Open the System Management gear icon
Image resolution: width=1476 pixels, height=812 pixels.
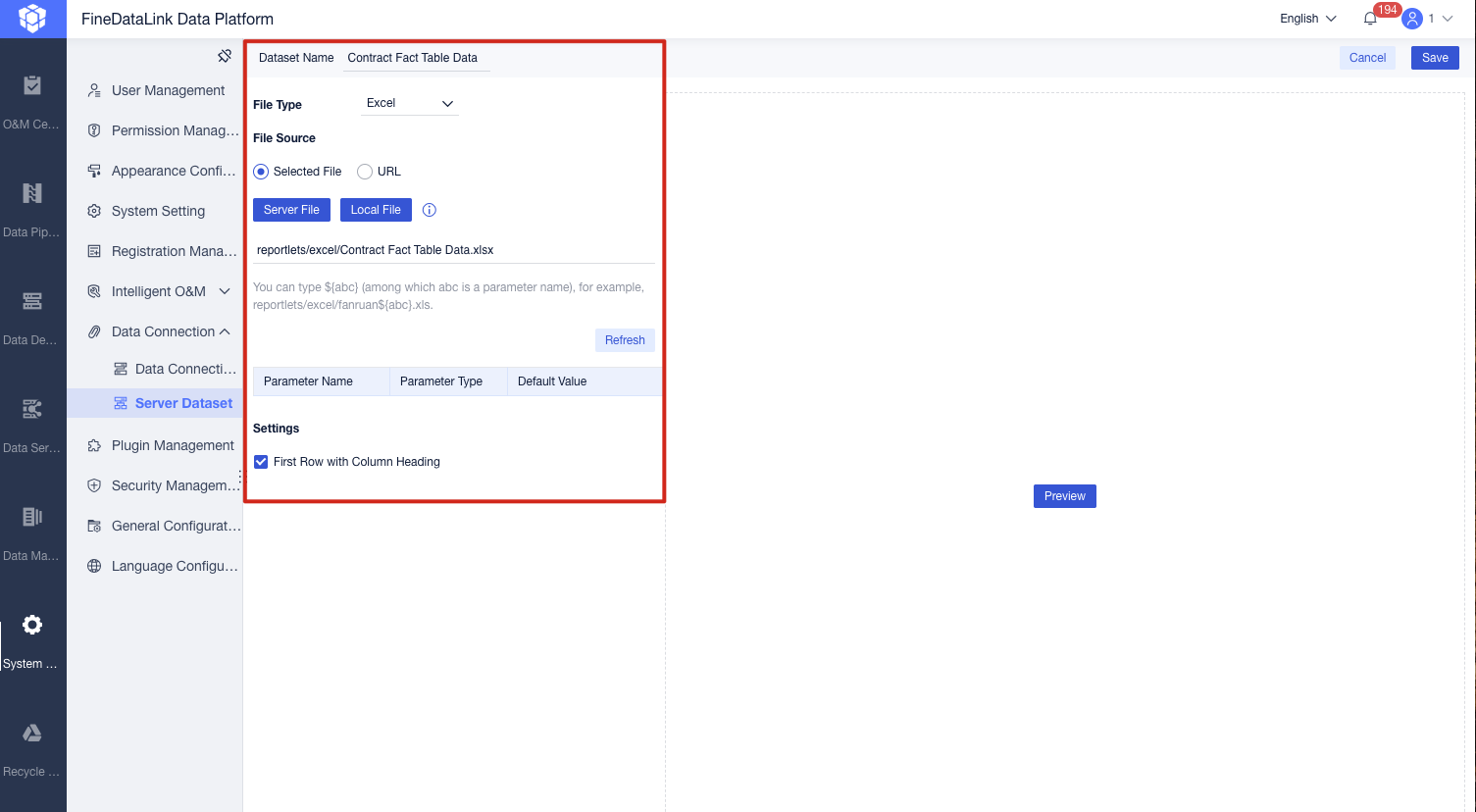click(32, 625)
